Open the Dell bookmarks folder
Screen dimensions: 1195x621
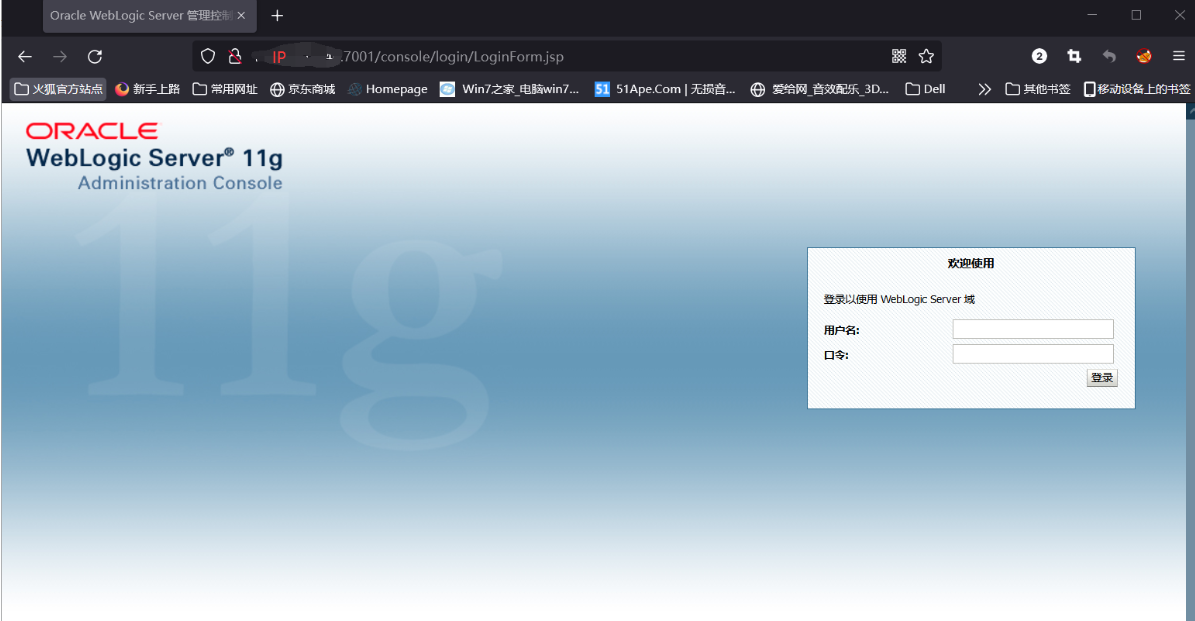[925, 89]
